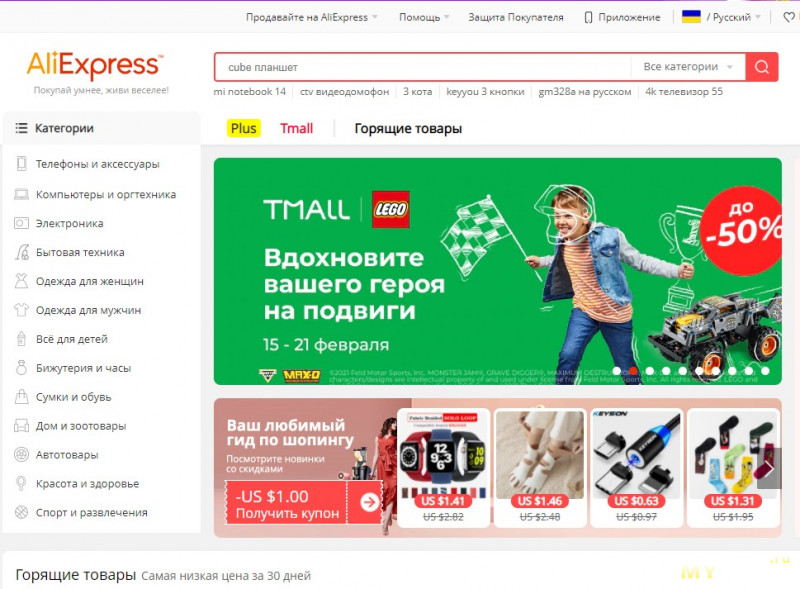Select the last banner carousel dot
The height and width of the screenshot is (589, 800).
click(x=765, y=371)
